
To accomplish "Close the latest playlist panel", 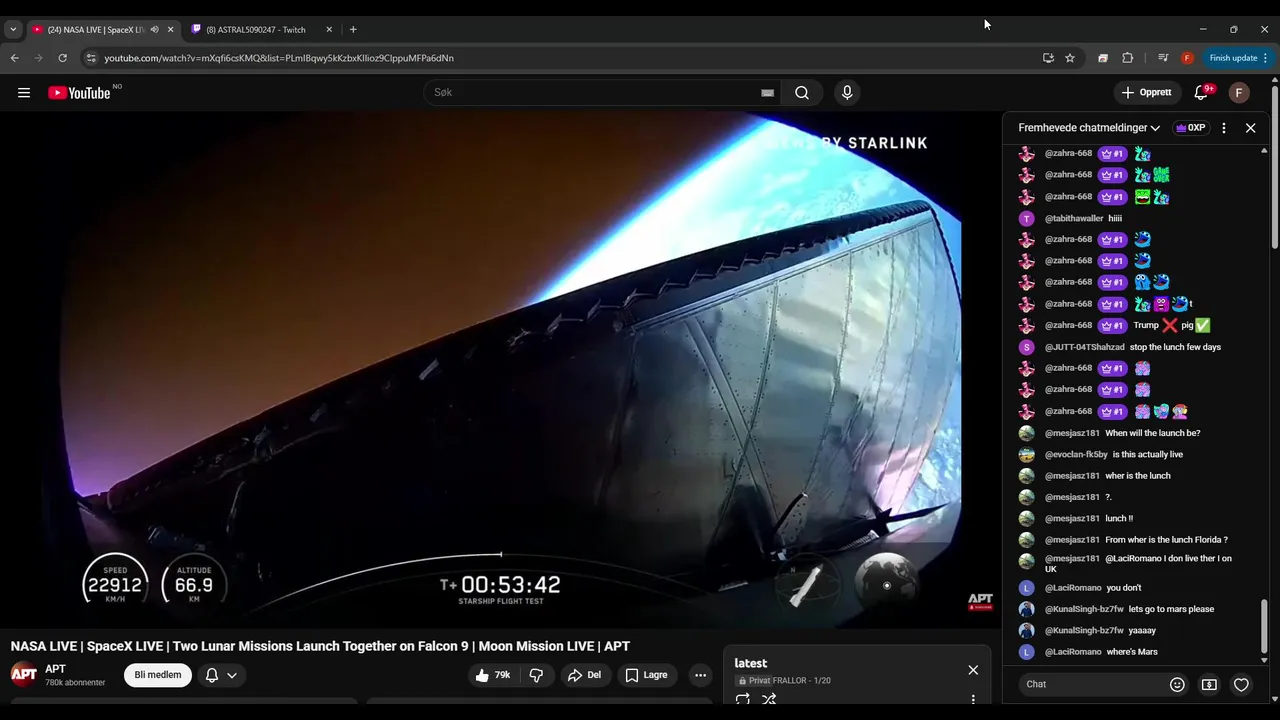I will point(973,670).
